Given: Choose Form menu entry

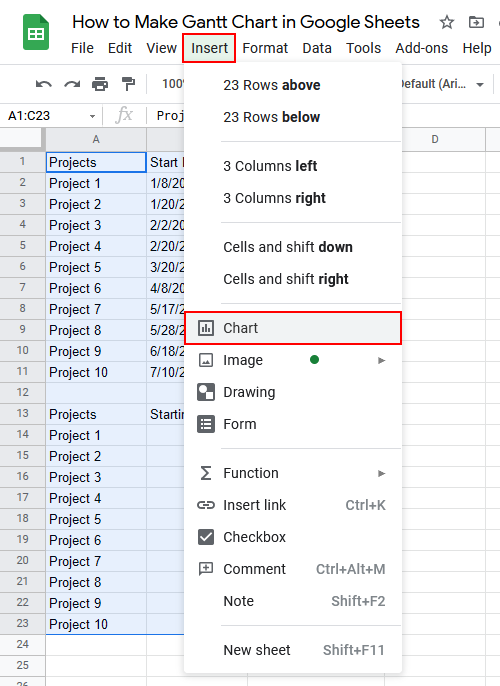Looking at the screenshot, I should pyautogui.click(x=293, y=424).
